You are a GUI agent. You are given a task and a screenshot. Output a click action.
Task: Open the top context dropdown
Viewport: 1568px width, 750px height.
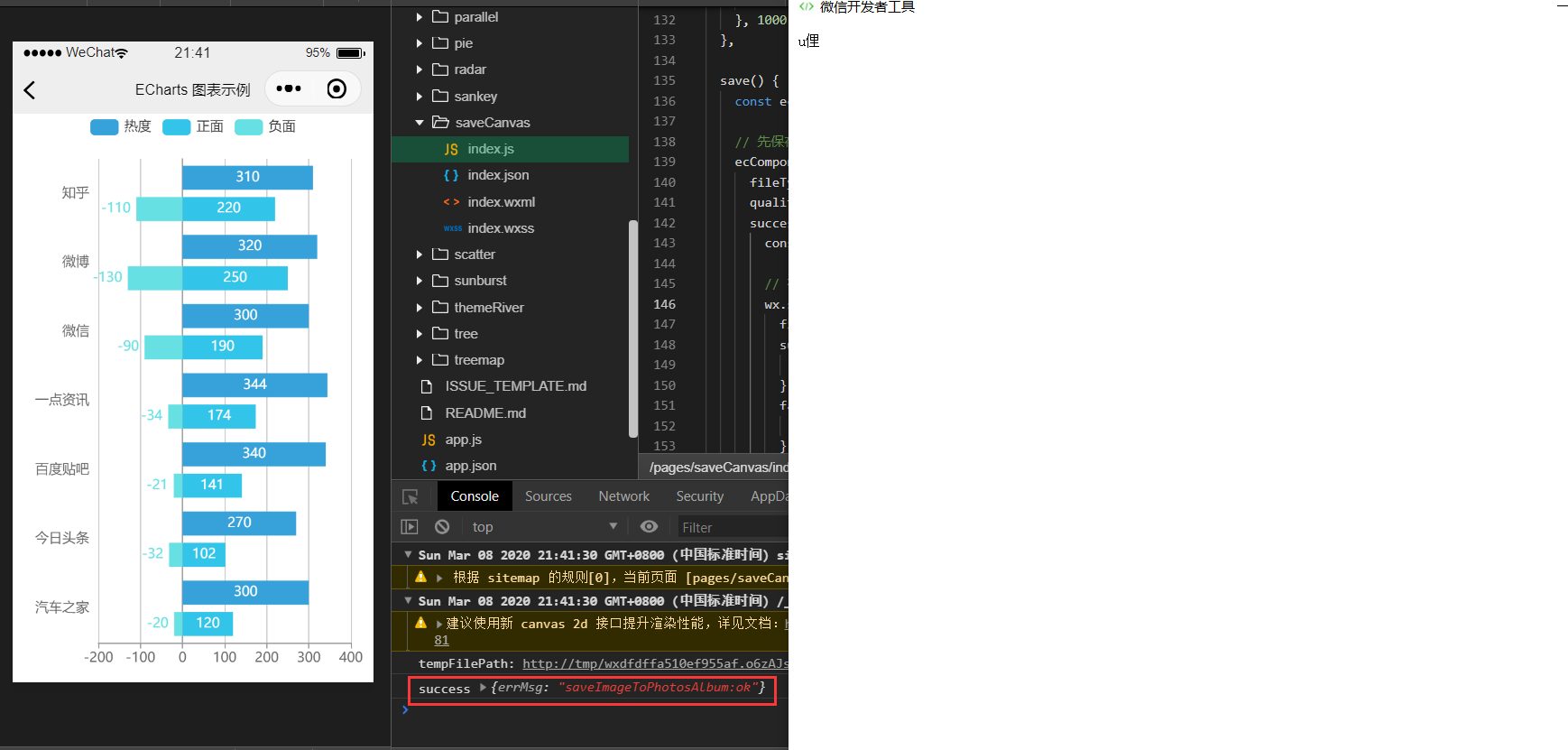(544, 527)
